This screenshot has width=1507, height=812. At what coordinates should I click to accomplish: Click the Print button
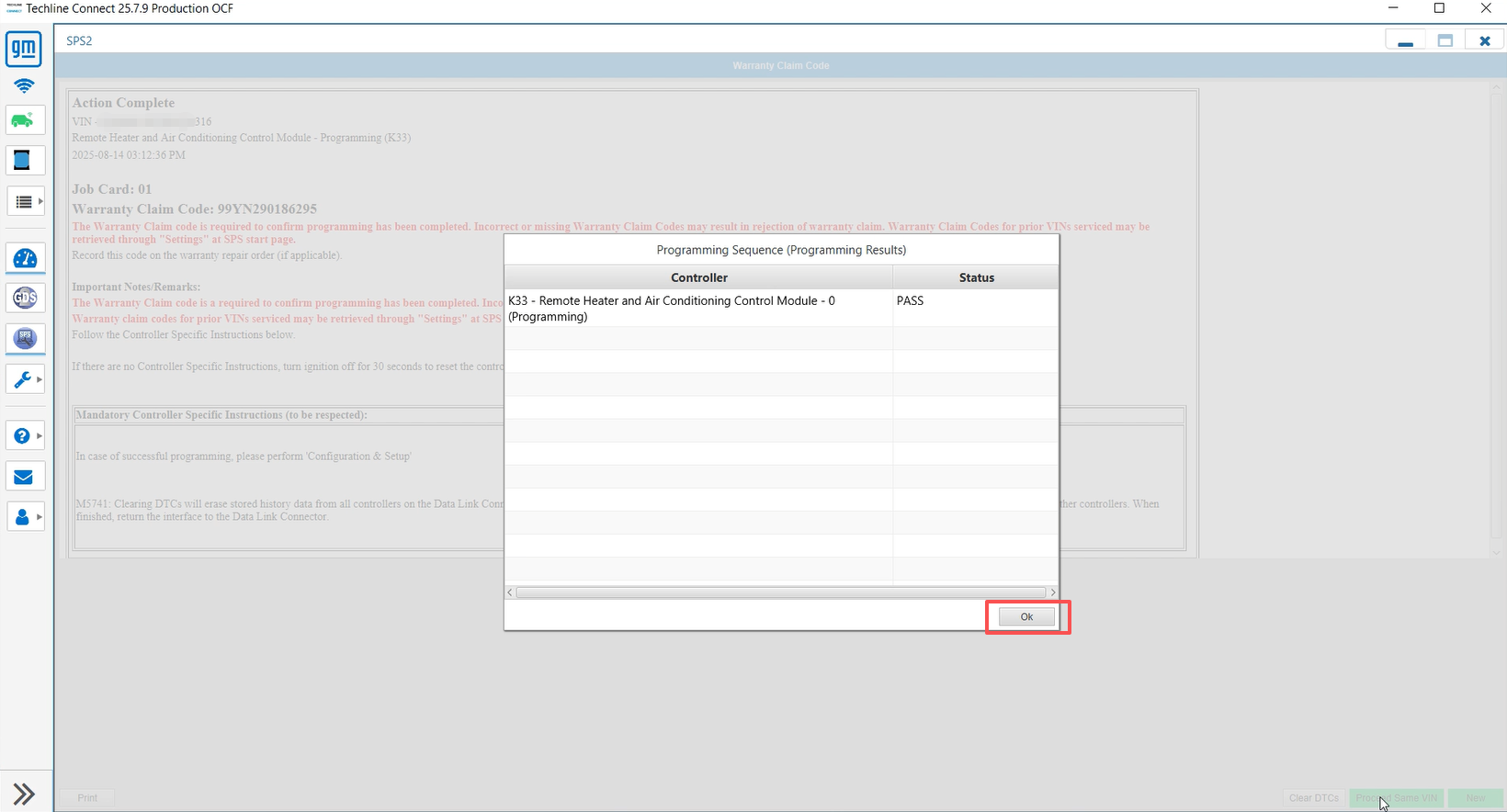click(87, 798)
